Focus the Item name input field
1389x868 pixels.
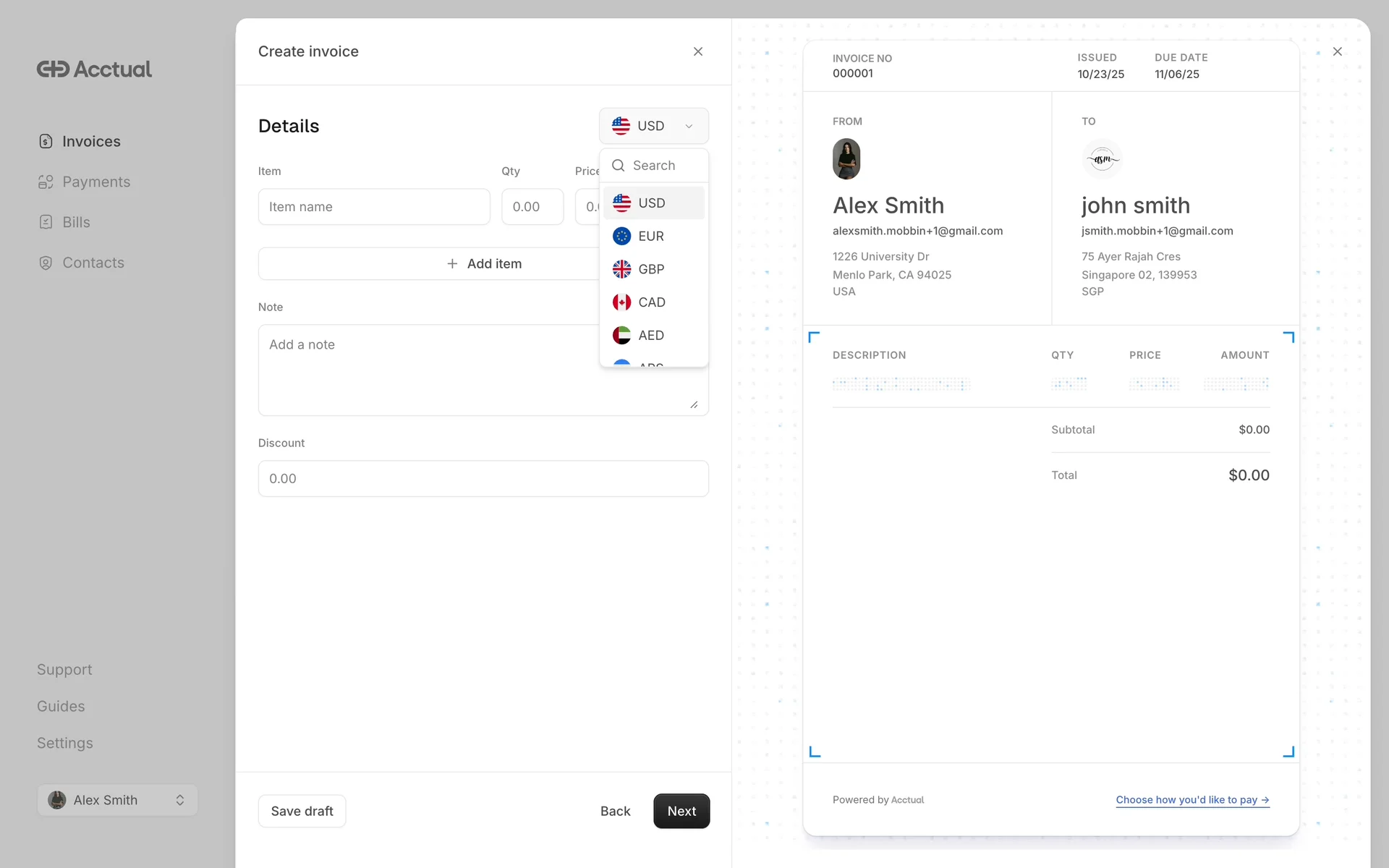click(x=374, y=207)
